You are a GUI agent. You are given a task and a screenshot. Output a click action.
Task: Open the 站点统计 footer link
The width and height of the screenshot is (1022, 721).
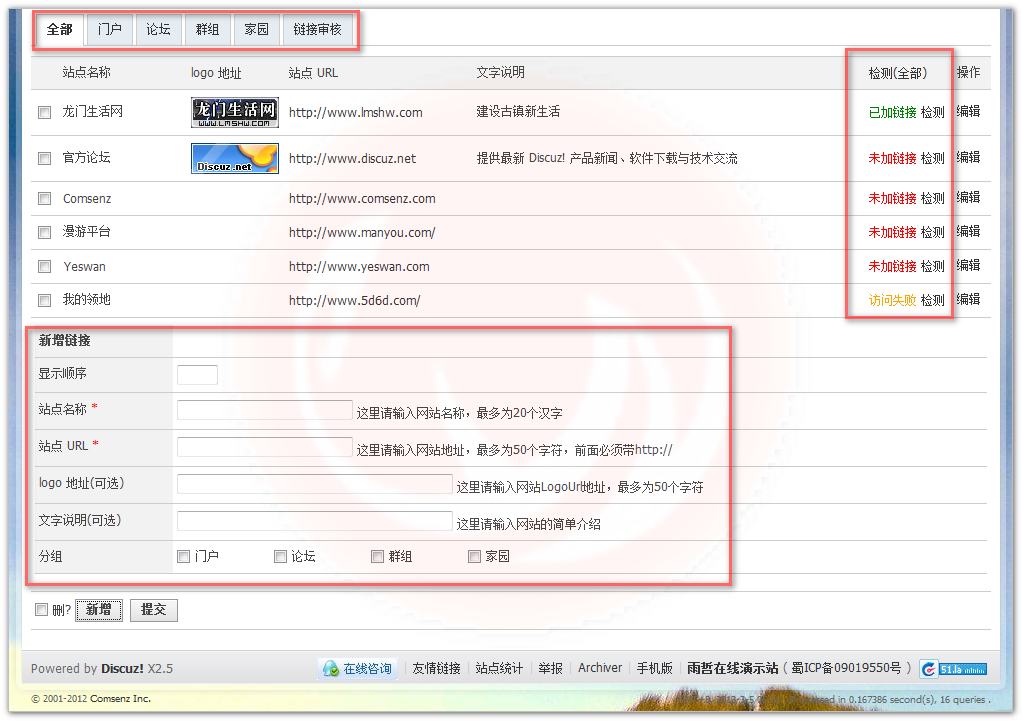[499, 668]
